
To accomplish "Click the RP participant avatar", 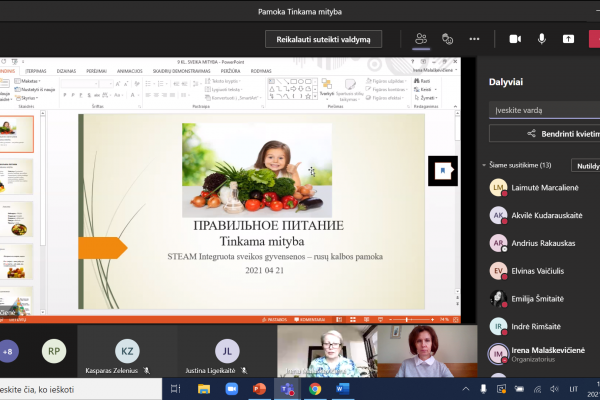I will pos(54,351).
